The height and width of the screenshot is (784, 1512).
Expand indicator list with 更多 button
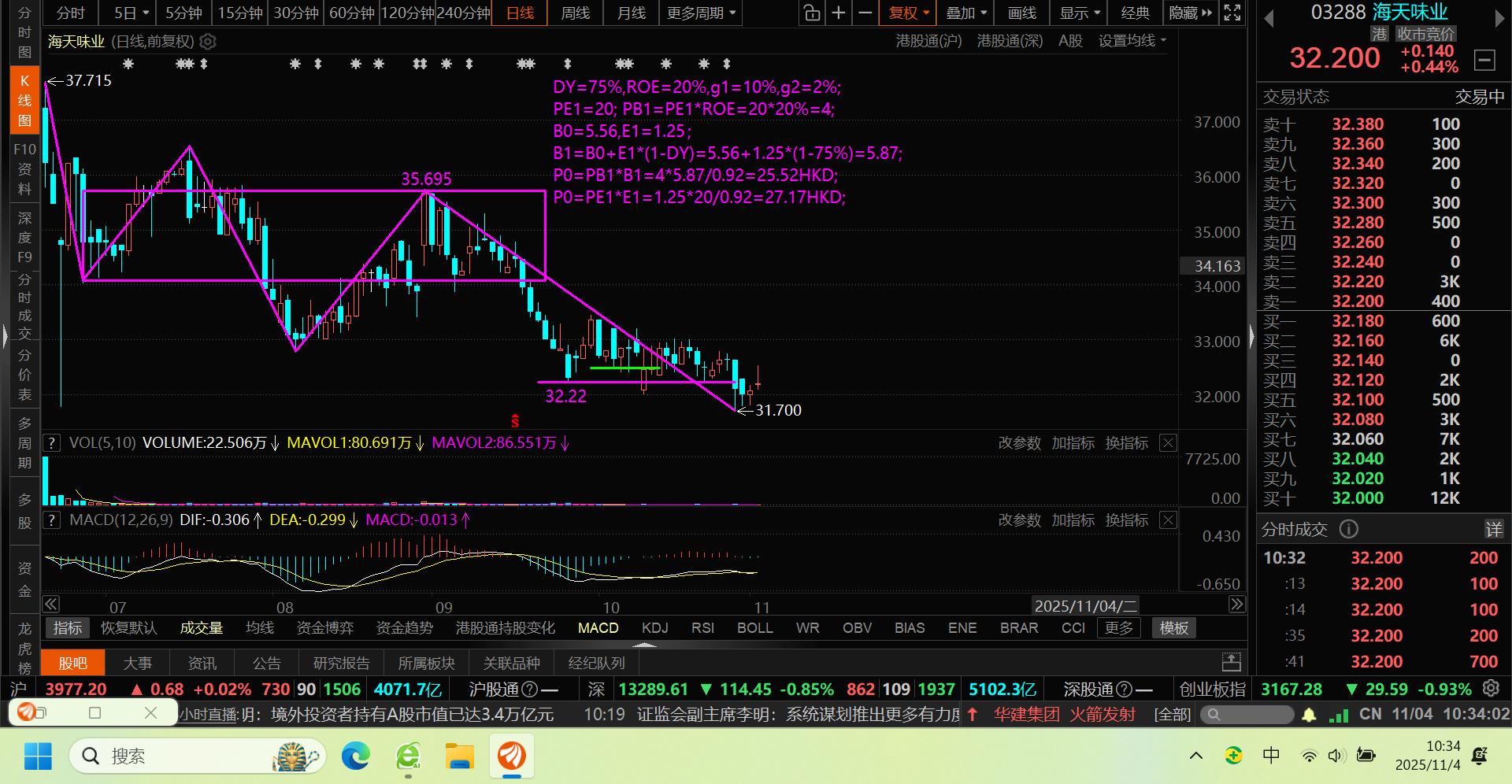[1119, 627]
